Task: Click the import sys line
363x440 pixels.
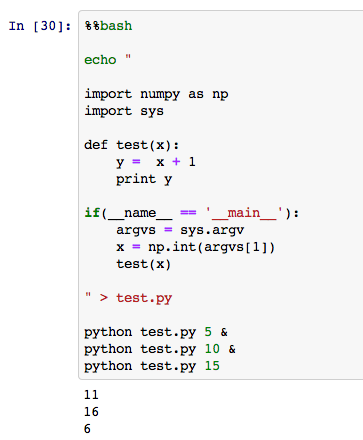Action: (124, 111)
